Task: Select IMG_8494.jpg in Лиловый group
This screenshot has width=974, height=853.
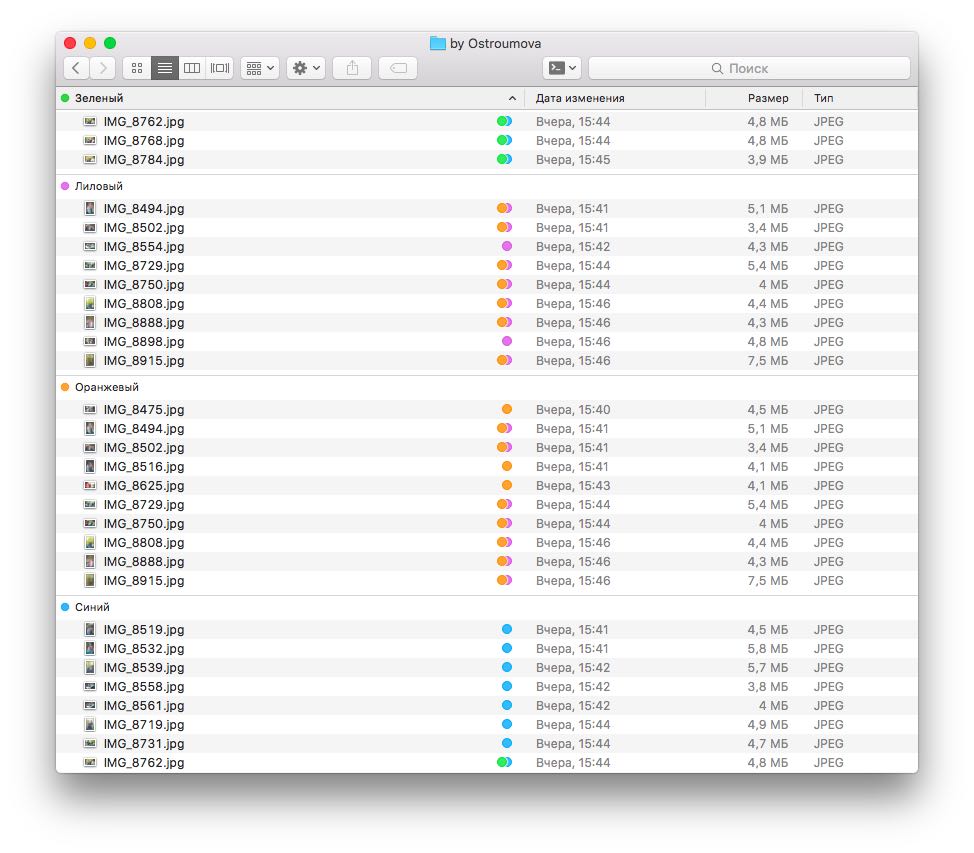Action: (x=144, y=209)
